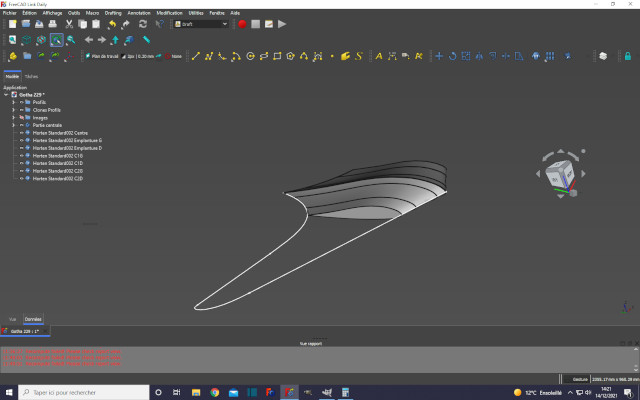
Task: Open Chrome from the taskbar
Action: 214,392
